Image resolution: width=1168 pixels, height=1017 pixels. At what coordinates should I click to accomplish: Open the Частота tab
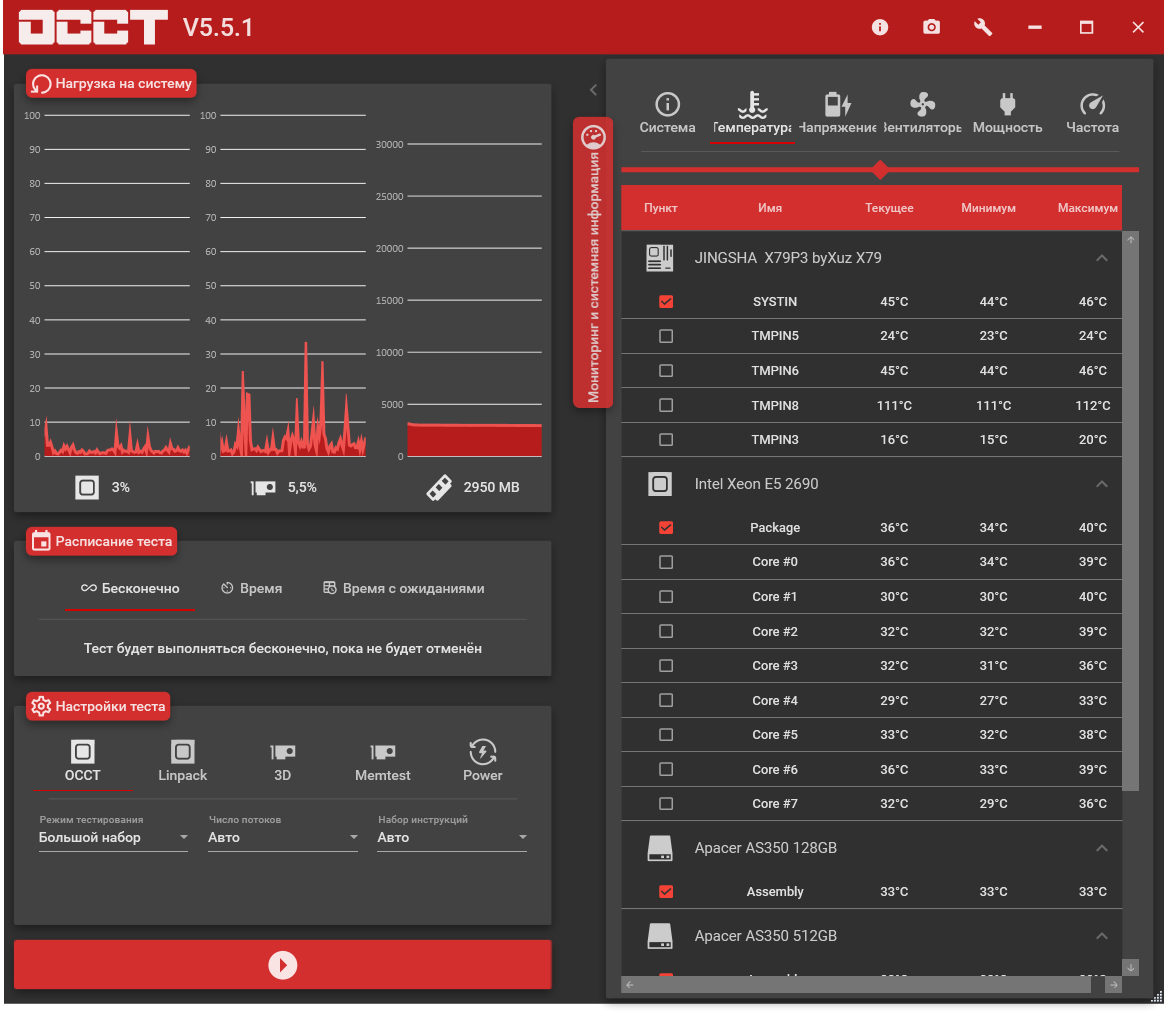pyautogui.click(x=1092, y=113)
